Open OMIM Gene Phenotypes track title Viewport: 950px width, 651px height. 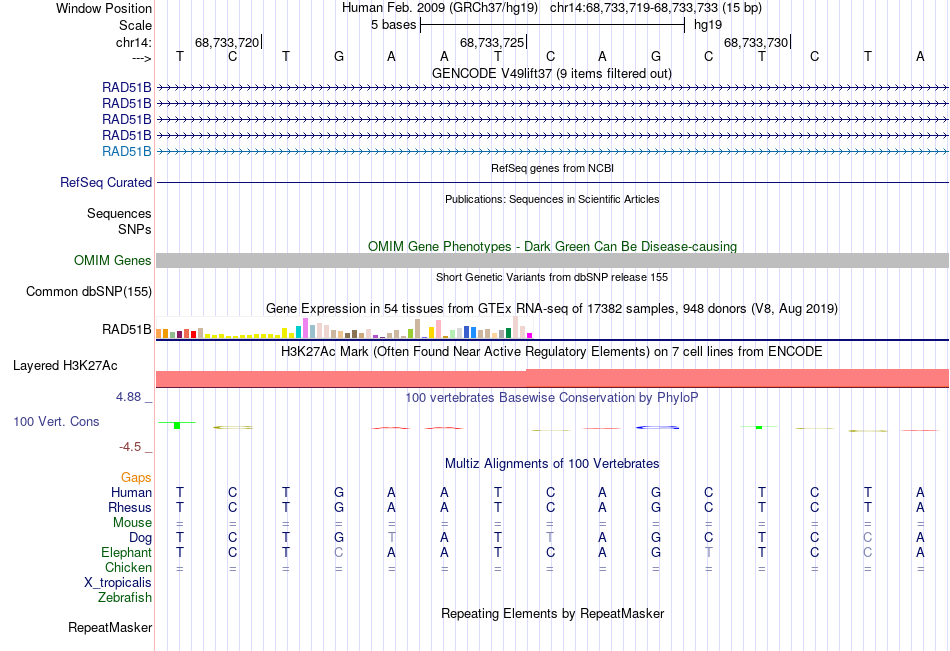[x=552, y=247]
